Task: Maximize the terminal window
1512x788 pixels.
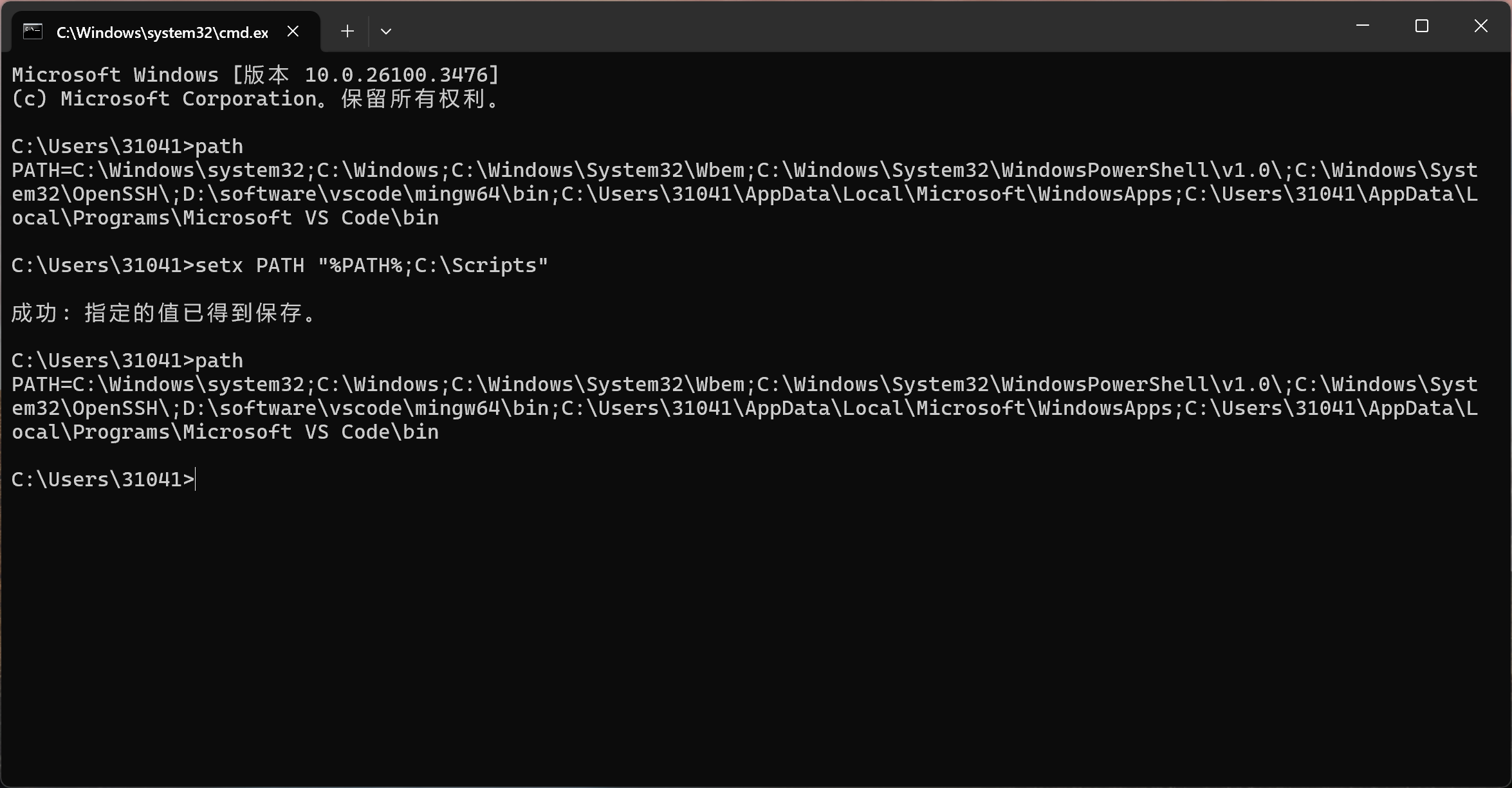Action: coord(1422,26)
